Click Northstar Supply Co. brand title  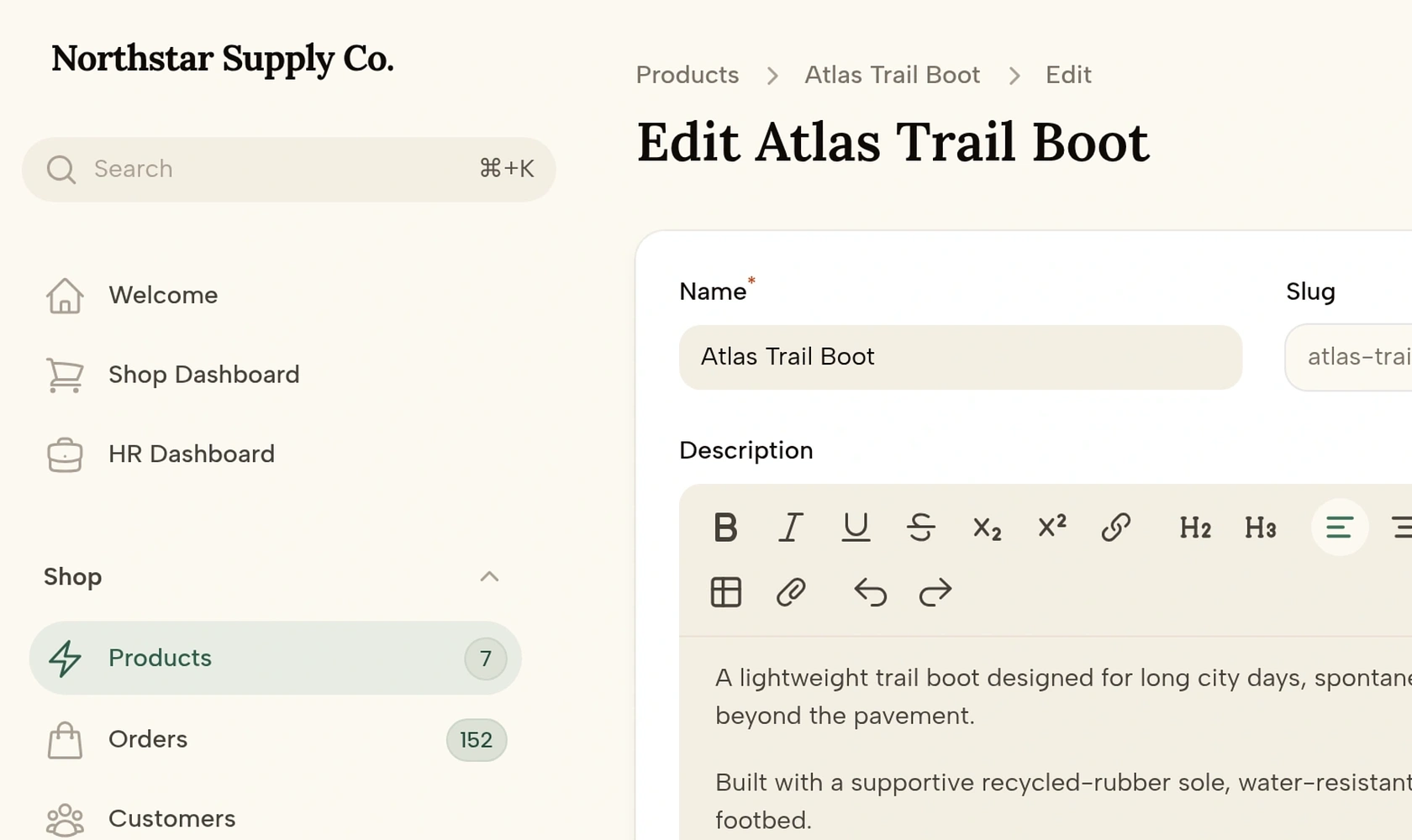[x=223, y=59]
